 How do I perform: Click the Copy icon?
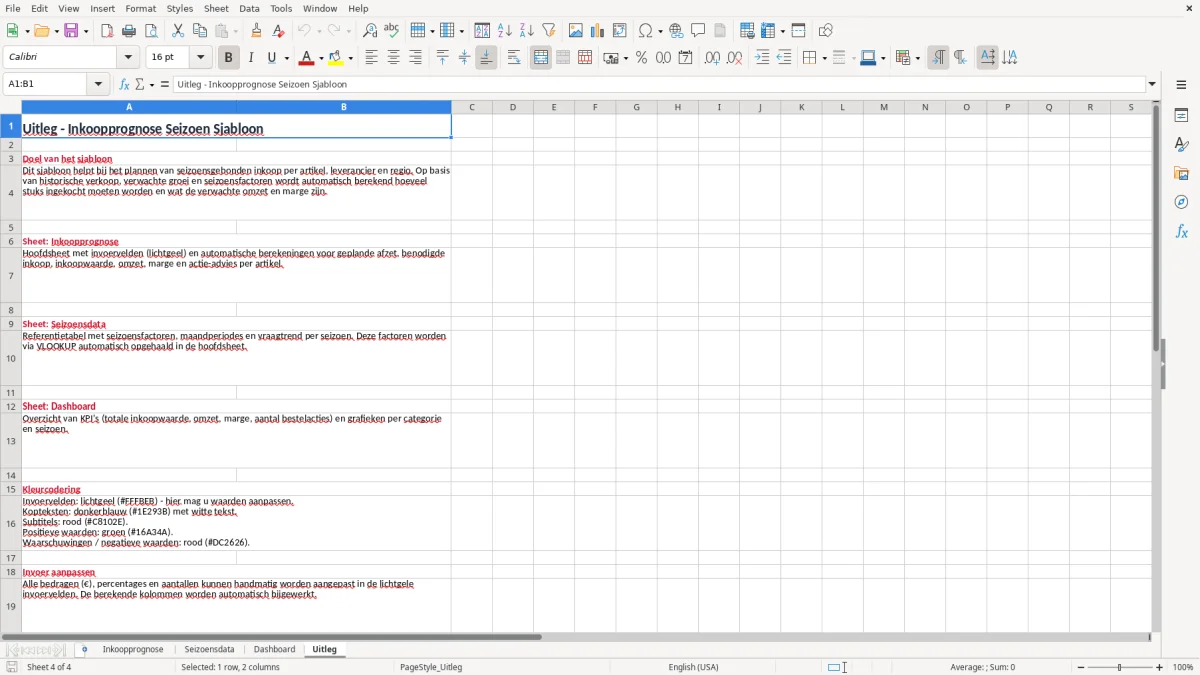tap(200, 31)
